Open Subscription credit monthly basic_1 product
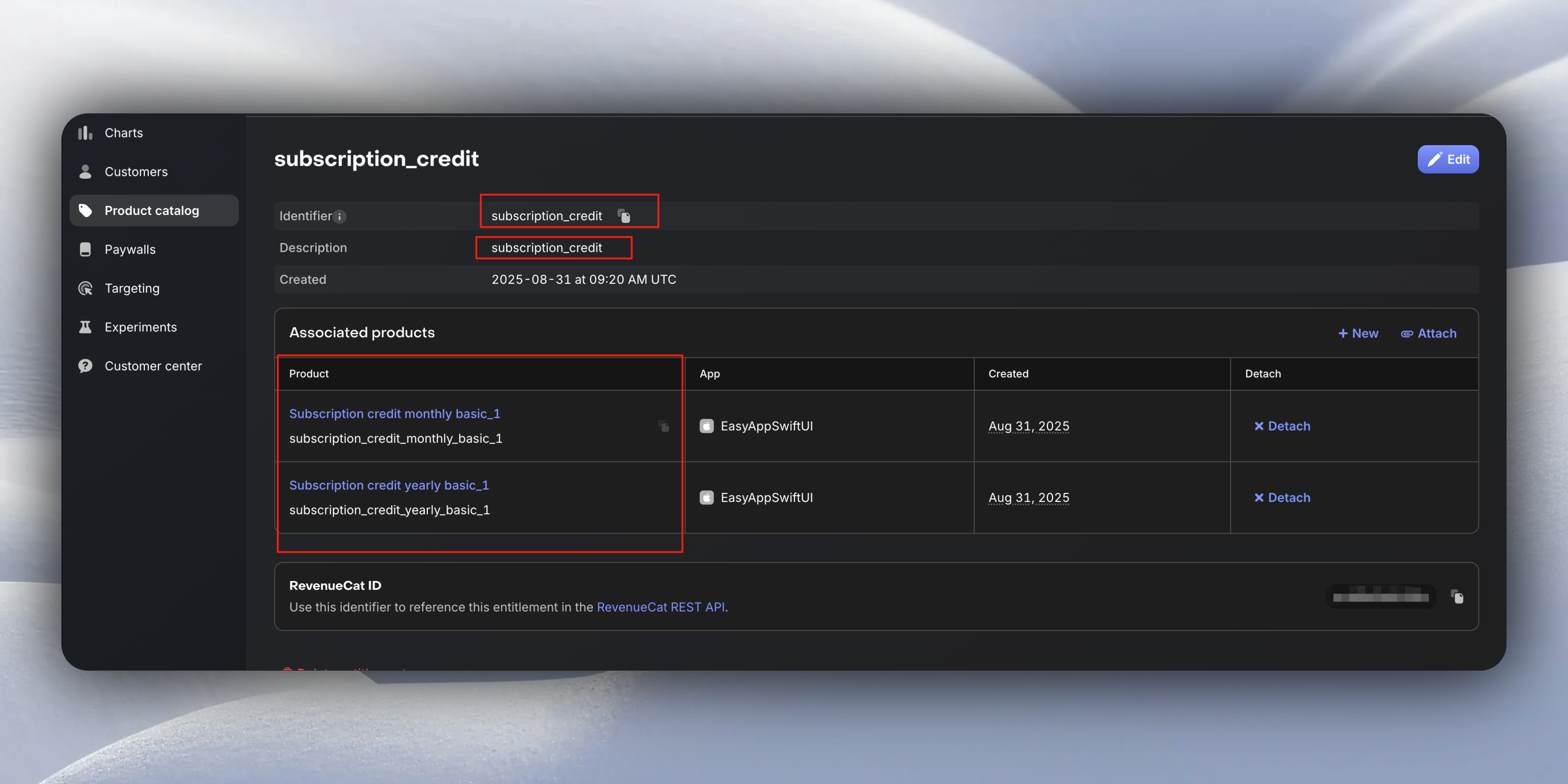Viewport: 1568px width, 784px height. (x=394, y=414)
